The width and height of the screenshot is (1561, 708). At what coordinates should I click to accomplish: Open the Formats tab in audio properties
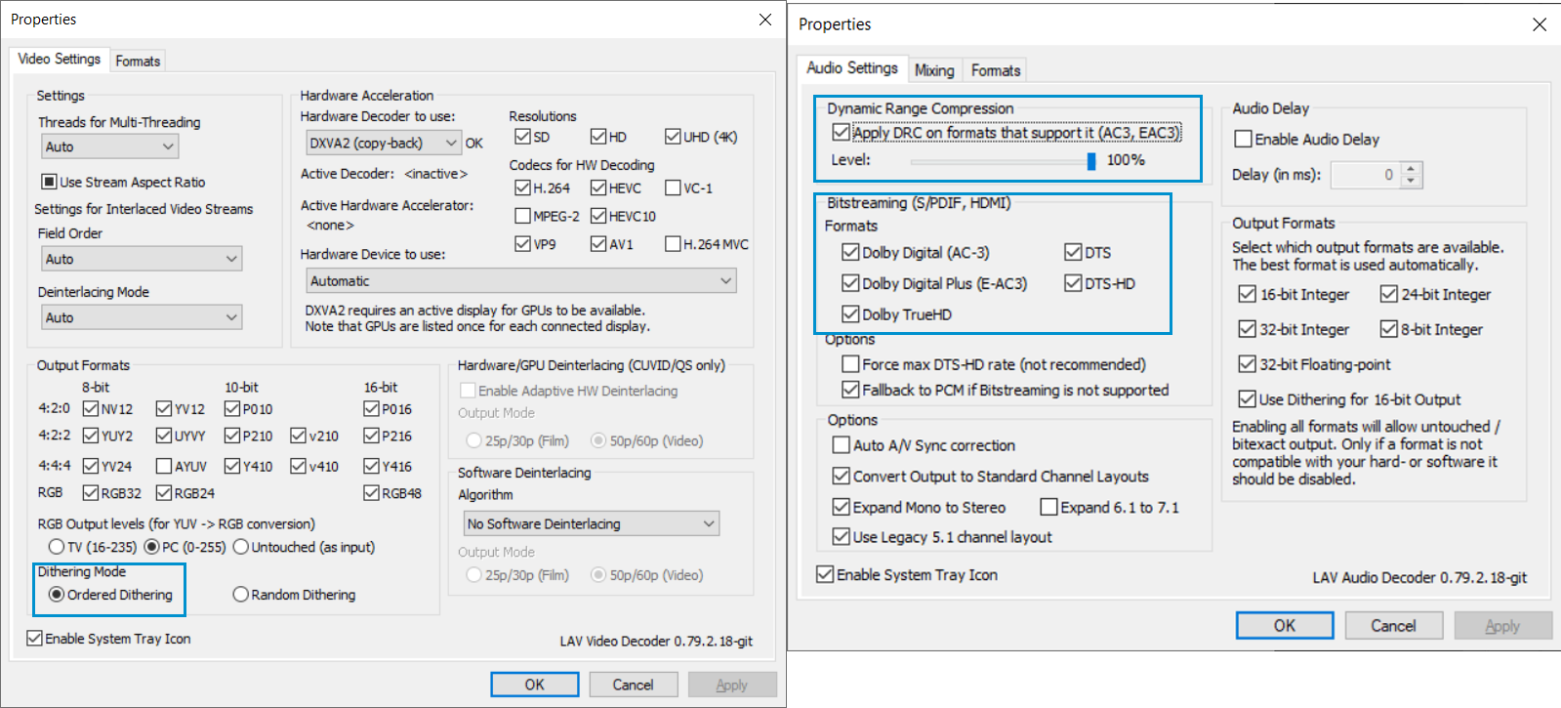pos(996,70)
